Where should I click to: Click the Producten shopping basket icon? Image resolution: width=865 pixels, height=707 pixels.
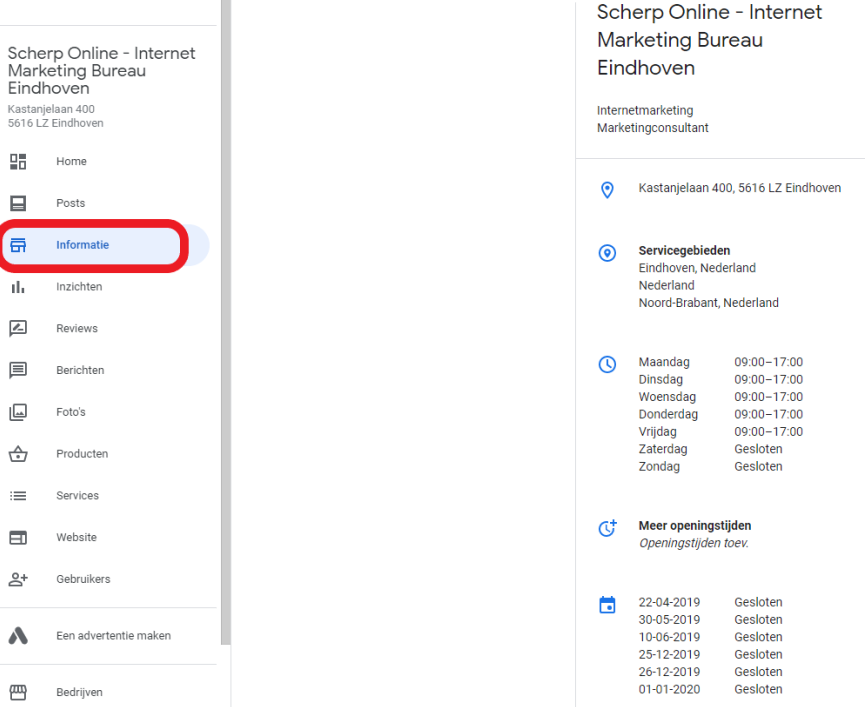(18, 454)
